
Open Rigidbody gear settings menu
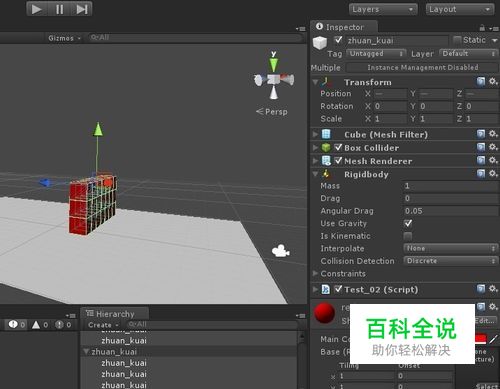(493, 173)
